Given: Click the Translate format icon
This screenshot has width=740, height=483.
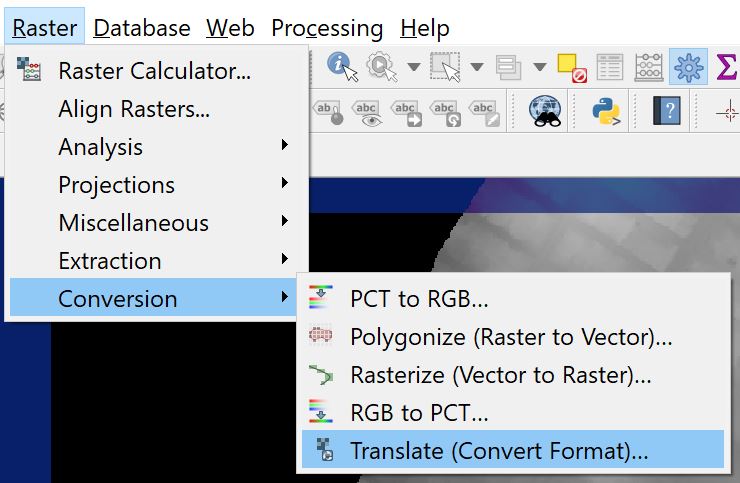Looking at the screenshot, I should click(x=325, y=449).
